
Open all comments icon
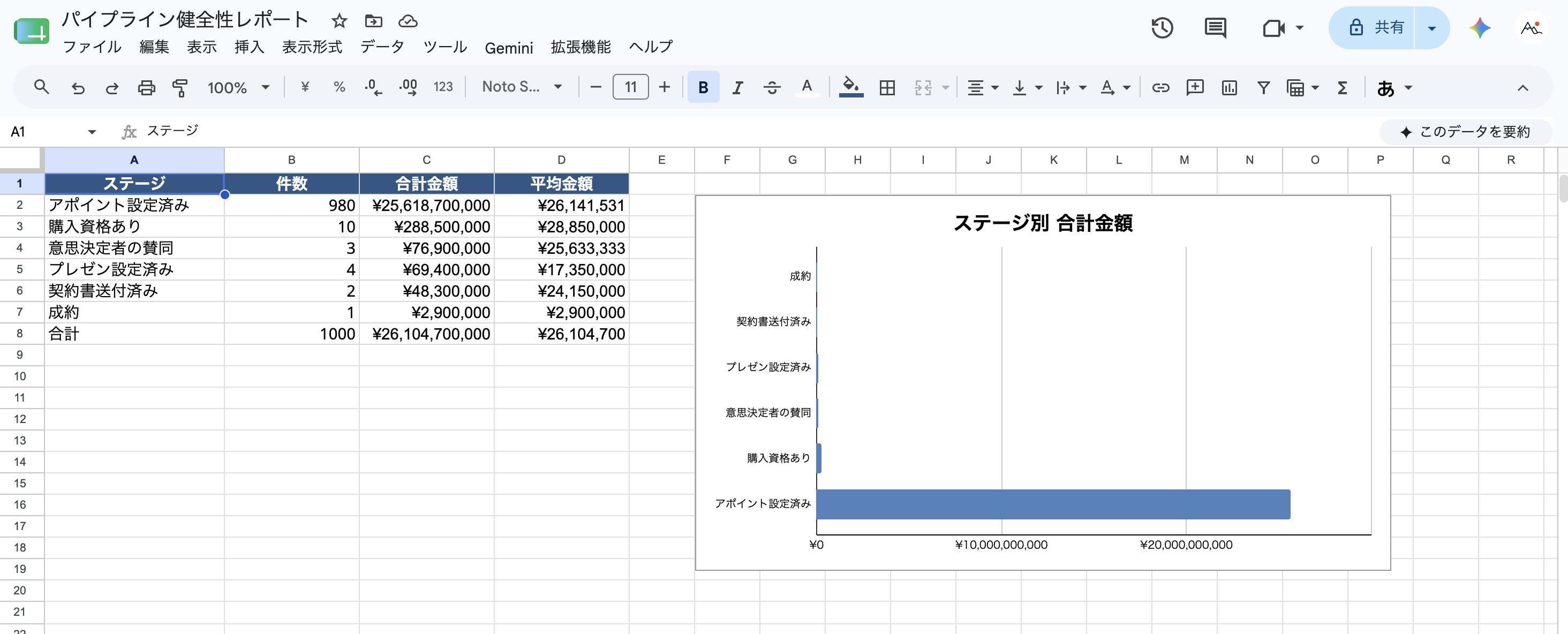[1215, 27]
